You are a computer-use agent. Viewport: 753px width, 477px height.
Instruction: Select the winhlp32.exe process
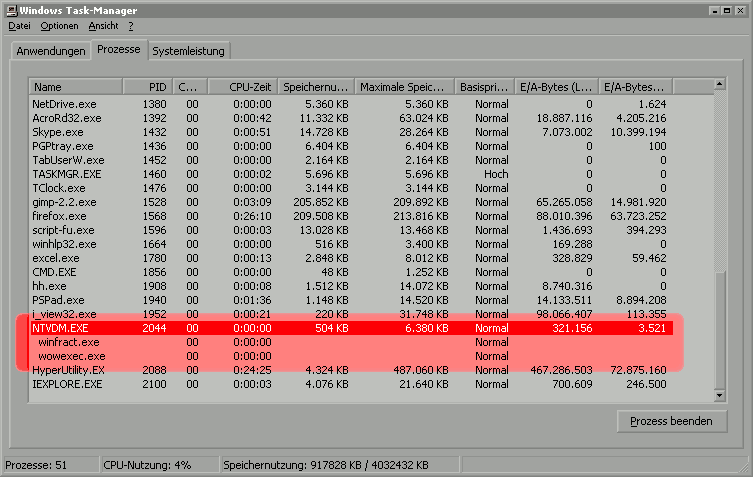click(x=351, y=244)
